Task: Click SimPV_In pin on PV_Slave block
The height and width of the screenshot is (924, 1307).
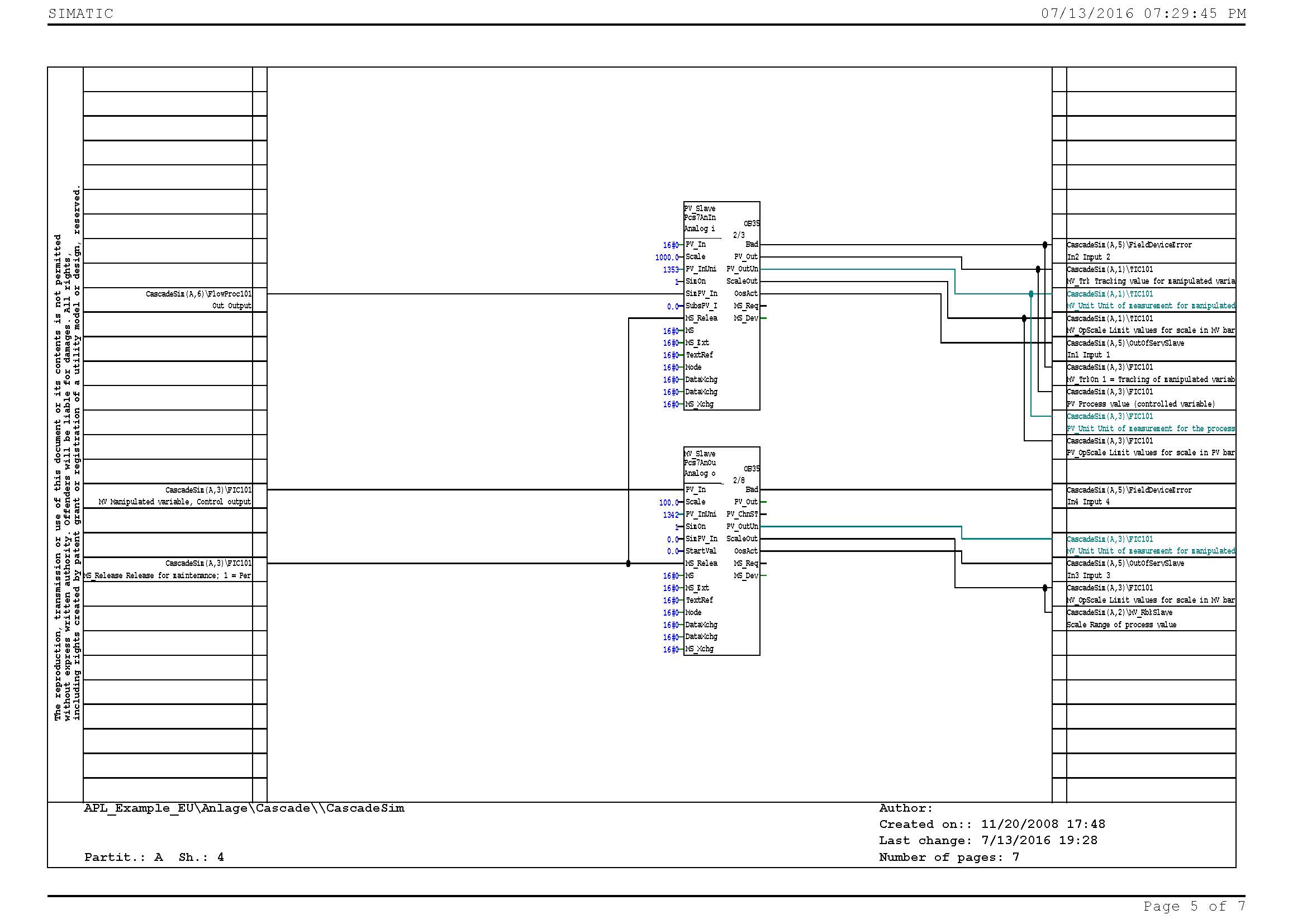Action: point(701,294)
